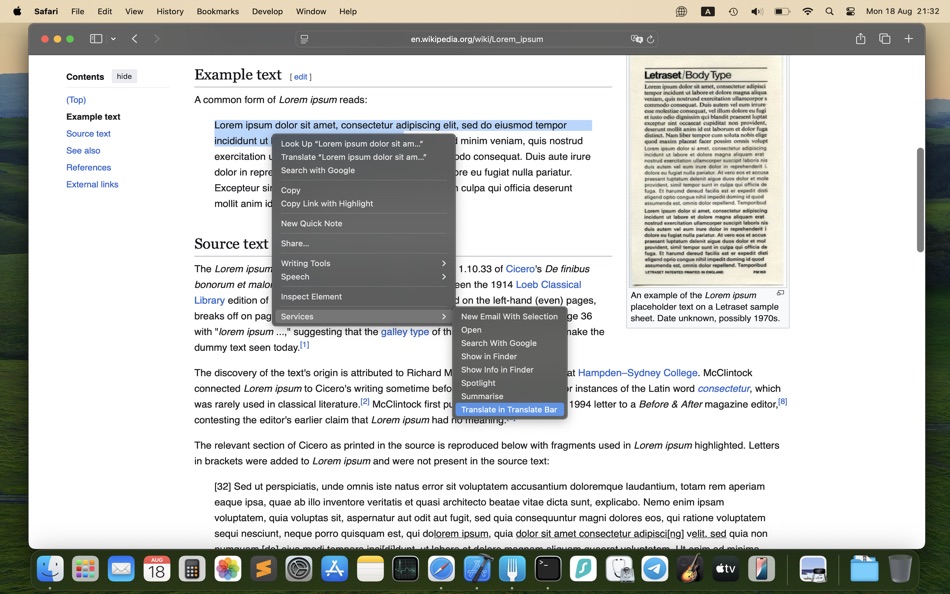Expand the Speech submenu
This screenshot has width=950, height=594.
363,277
